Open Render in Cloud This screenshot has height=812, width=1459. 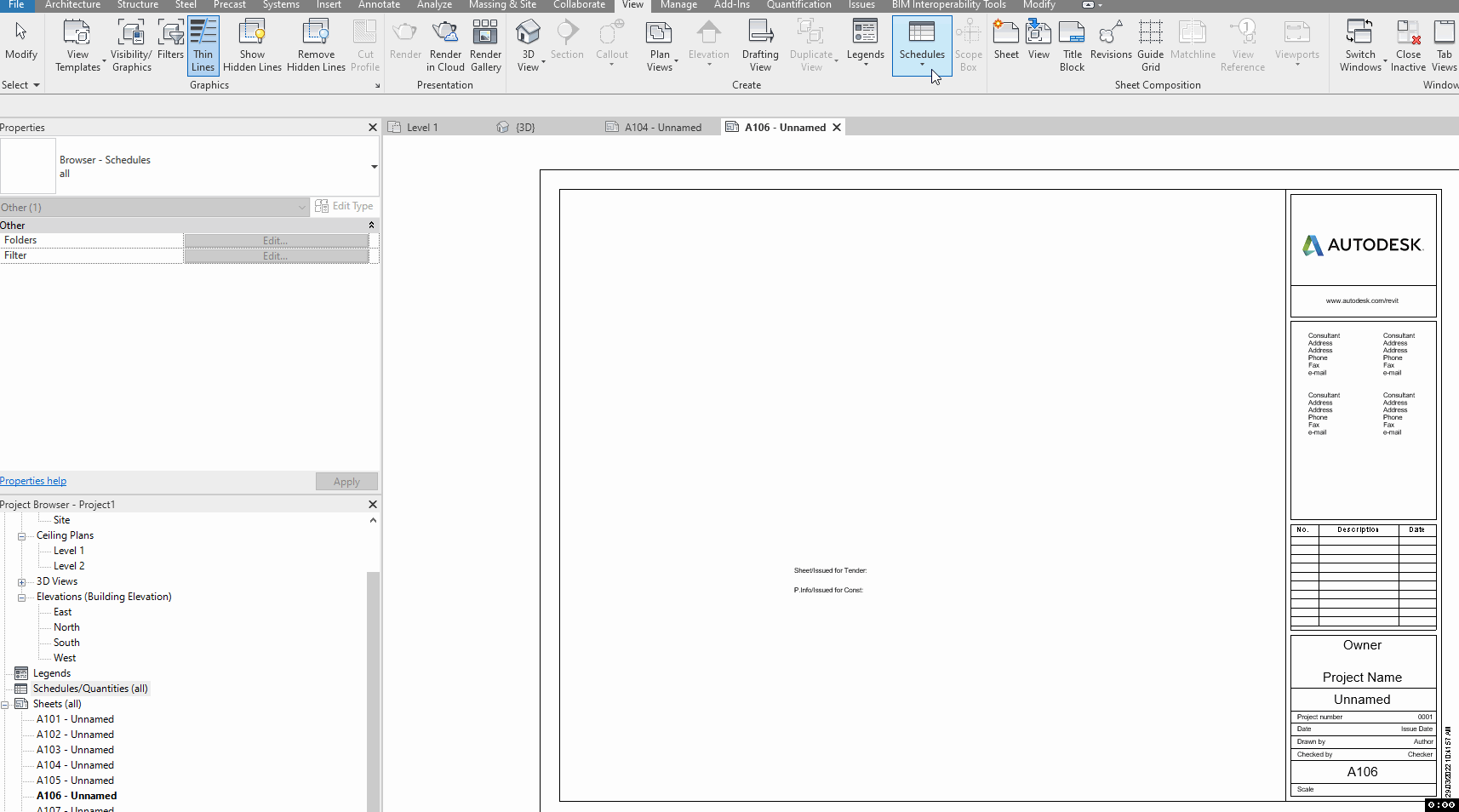click(445, 46)
